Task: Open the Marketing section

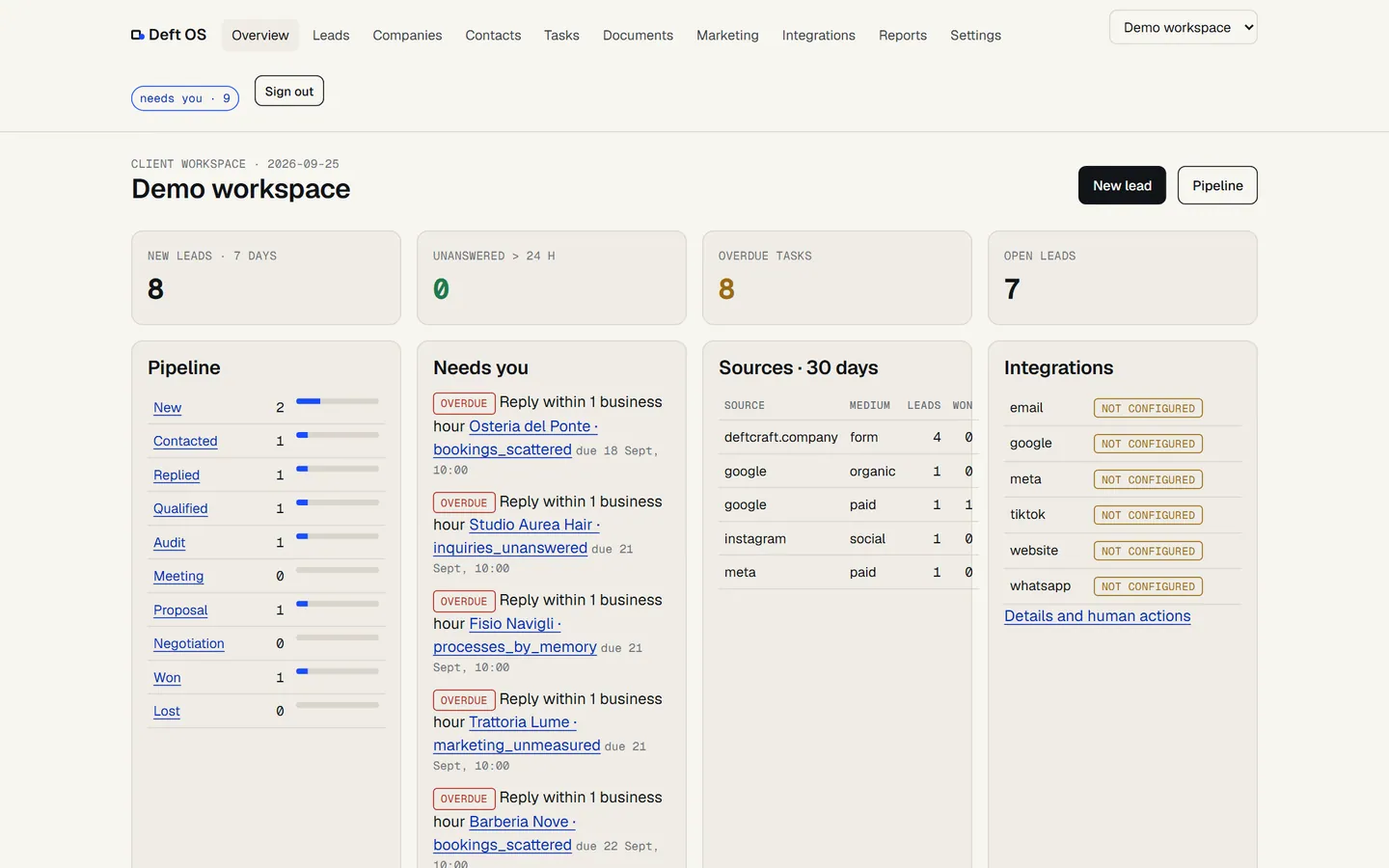Action: pyautogui.click(x=727, y=35)
